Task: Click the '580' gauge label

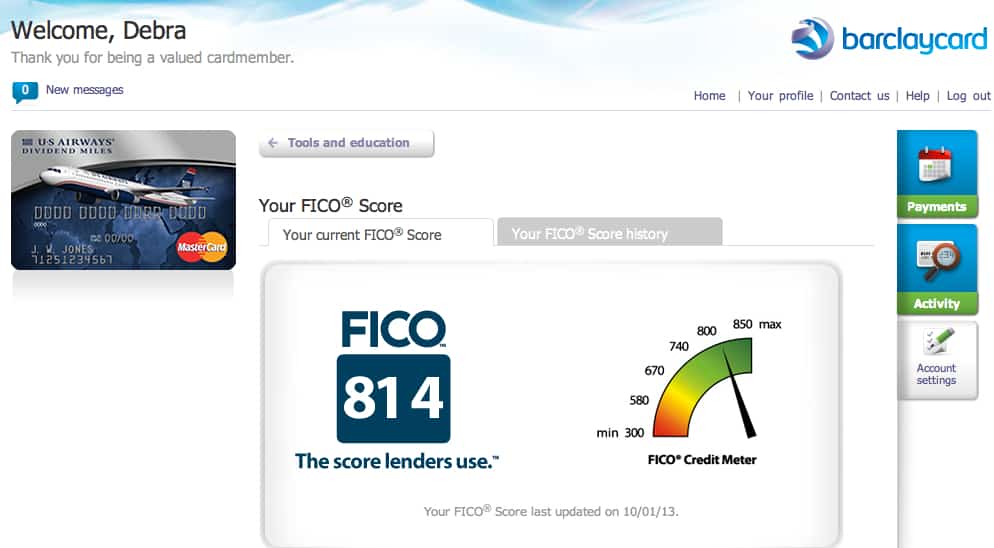Action: coord(639,400)
